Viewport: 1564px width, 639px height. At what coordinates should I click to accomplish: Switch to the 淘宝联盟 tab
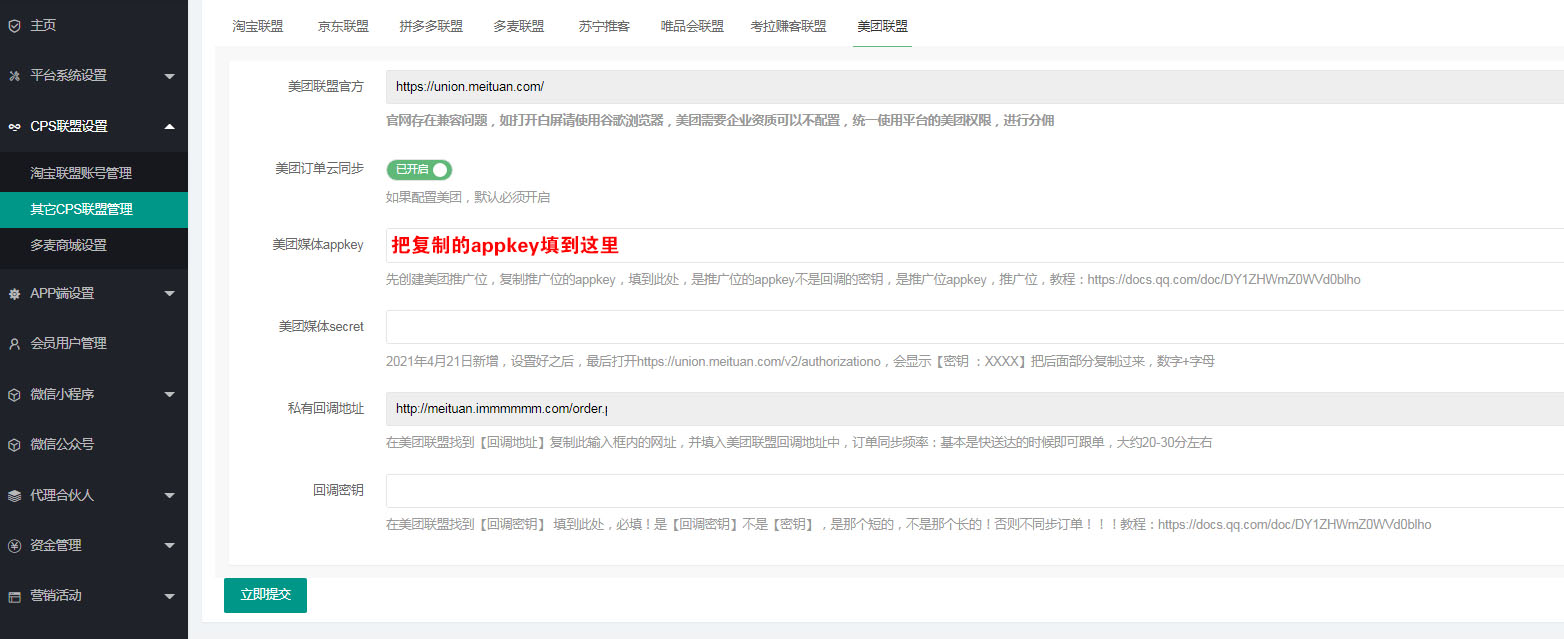(x=258, y=26)
